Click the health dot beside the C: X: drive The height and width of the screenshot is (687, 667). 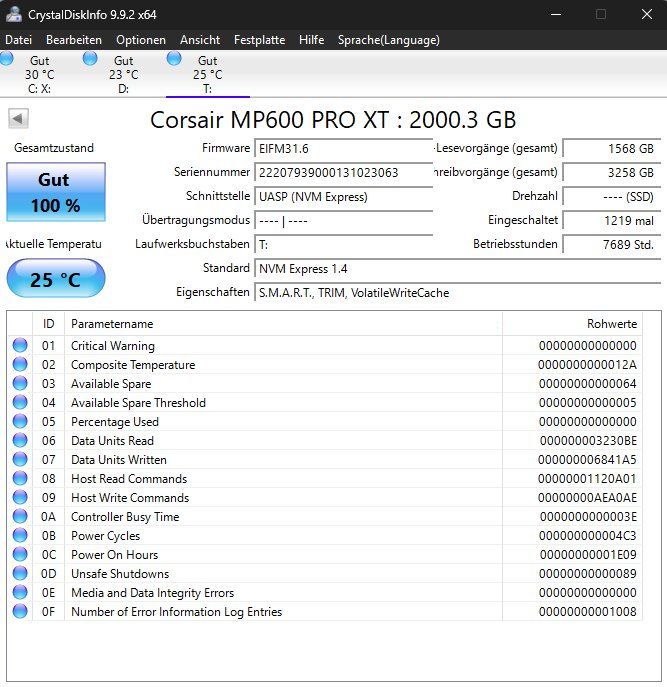click(6, 58)
